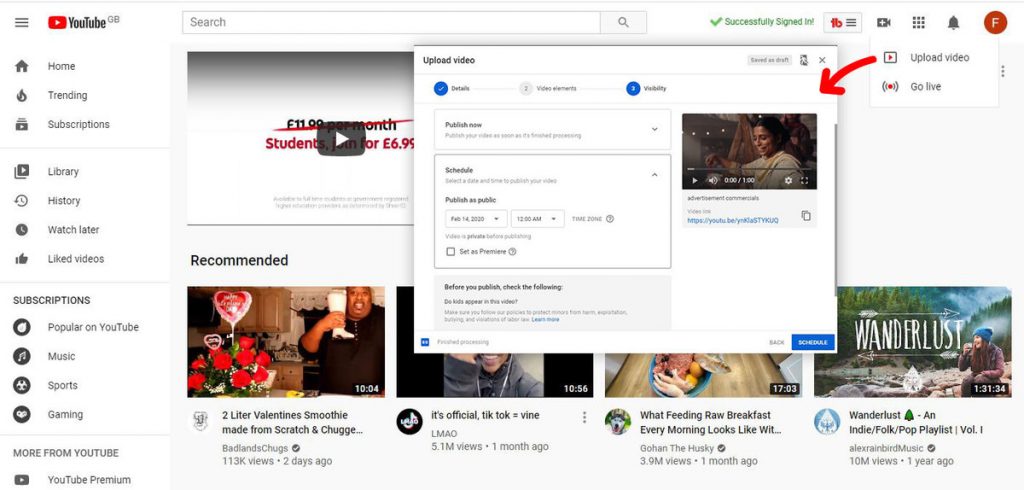
Task: Click the 'Finished processing' status text
Action: pos(462,342)
